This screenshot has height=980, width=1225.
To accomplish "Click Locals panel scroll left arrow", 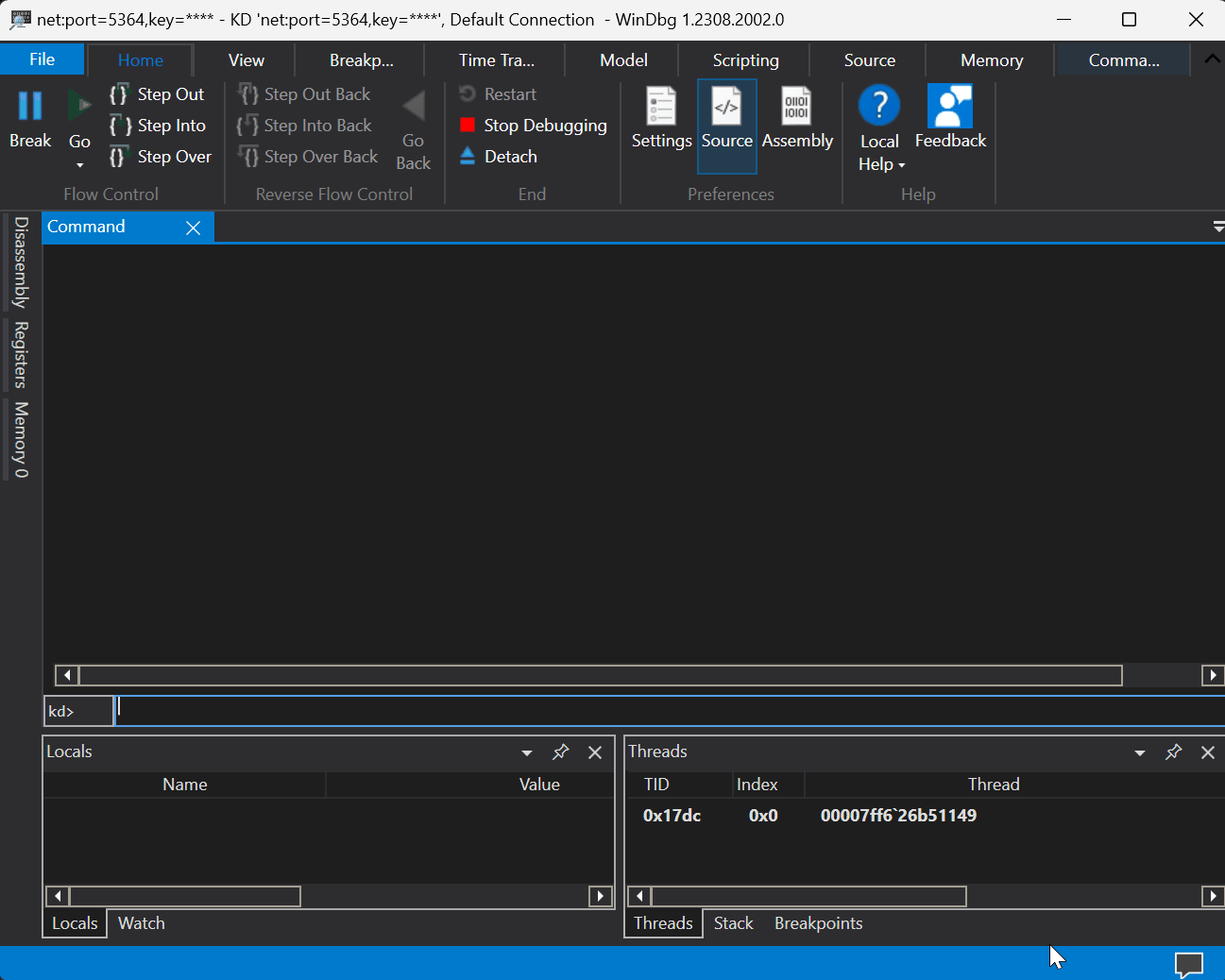I will click(x=58, y=896).
